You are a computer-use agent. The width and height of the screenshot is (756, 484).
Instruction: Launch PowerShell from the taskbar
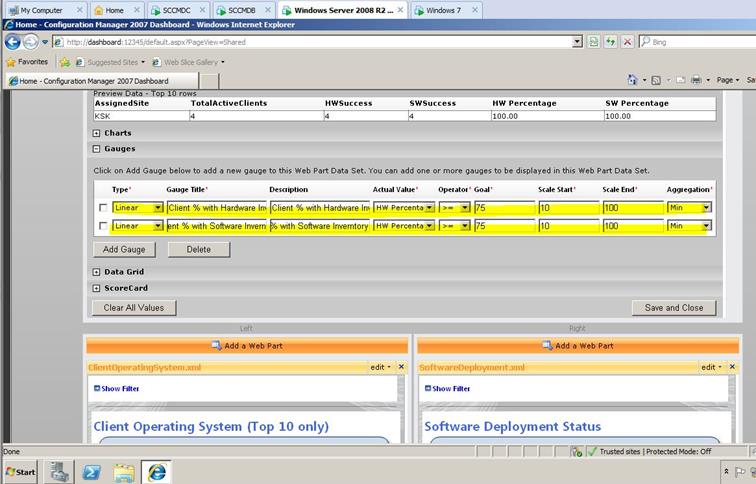click(90, 471)
